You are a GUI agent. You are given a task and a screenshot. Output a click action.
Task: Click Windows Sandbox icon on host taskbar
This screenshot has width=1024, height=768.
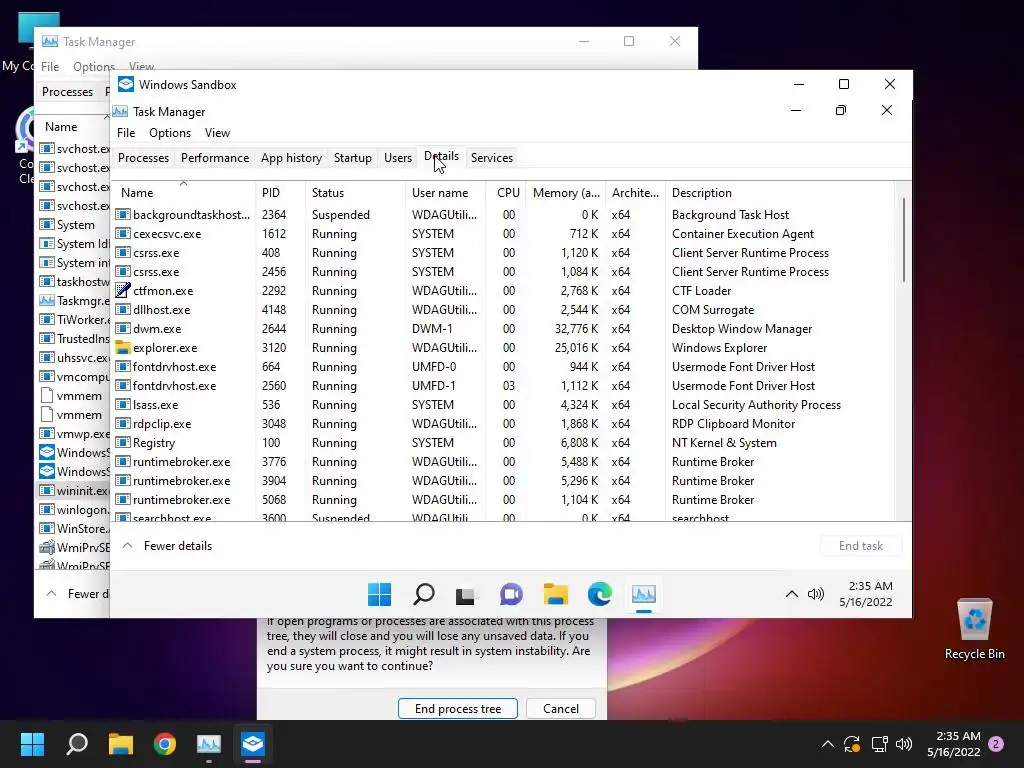coord(253,743)
